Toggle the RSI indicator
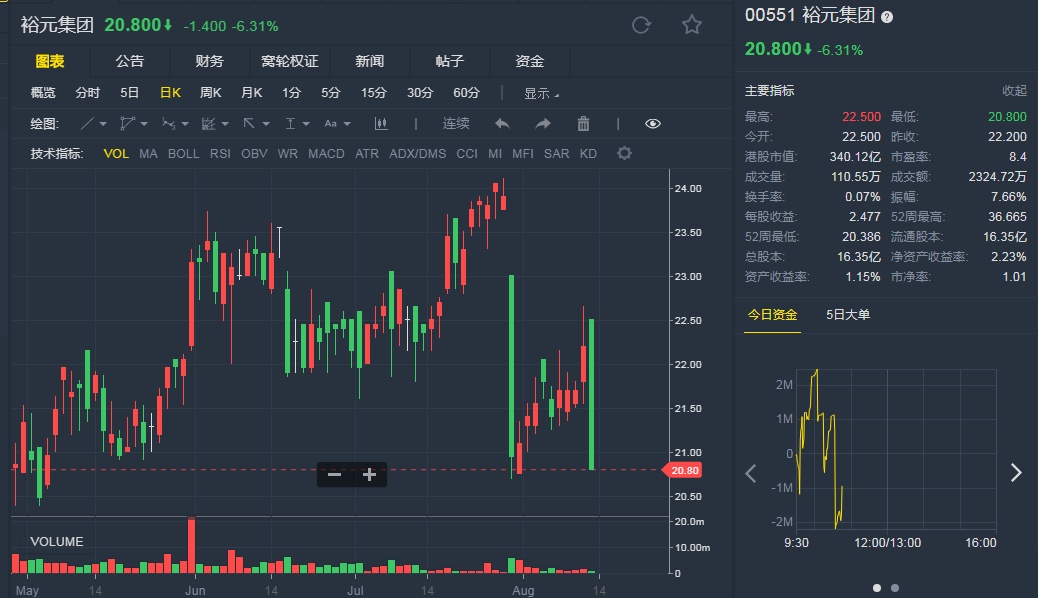Screen dimensions: 1038x598 pos(220,154)
